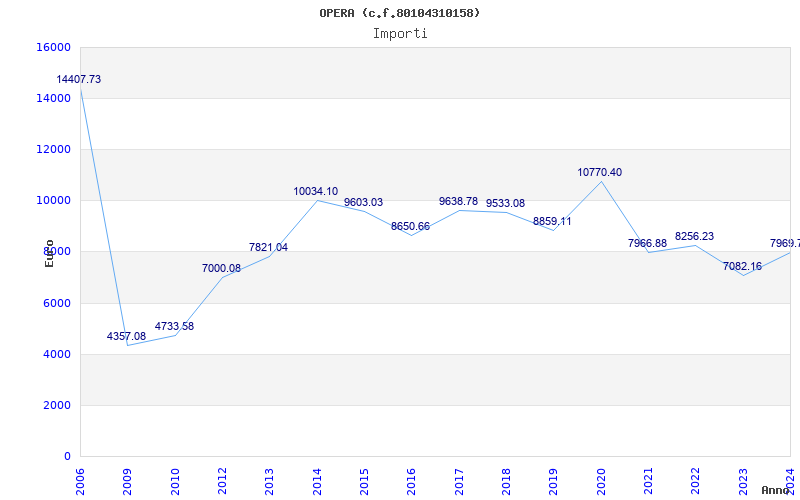The height and width of the screenshot is (500, 800).
Task: Click the x-axis year 2009
Action: point(128,482)
